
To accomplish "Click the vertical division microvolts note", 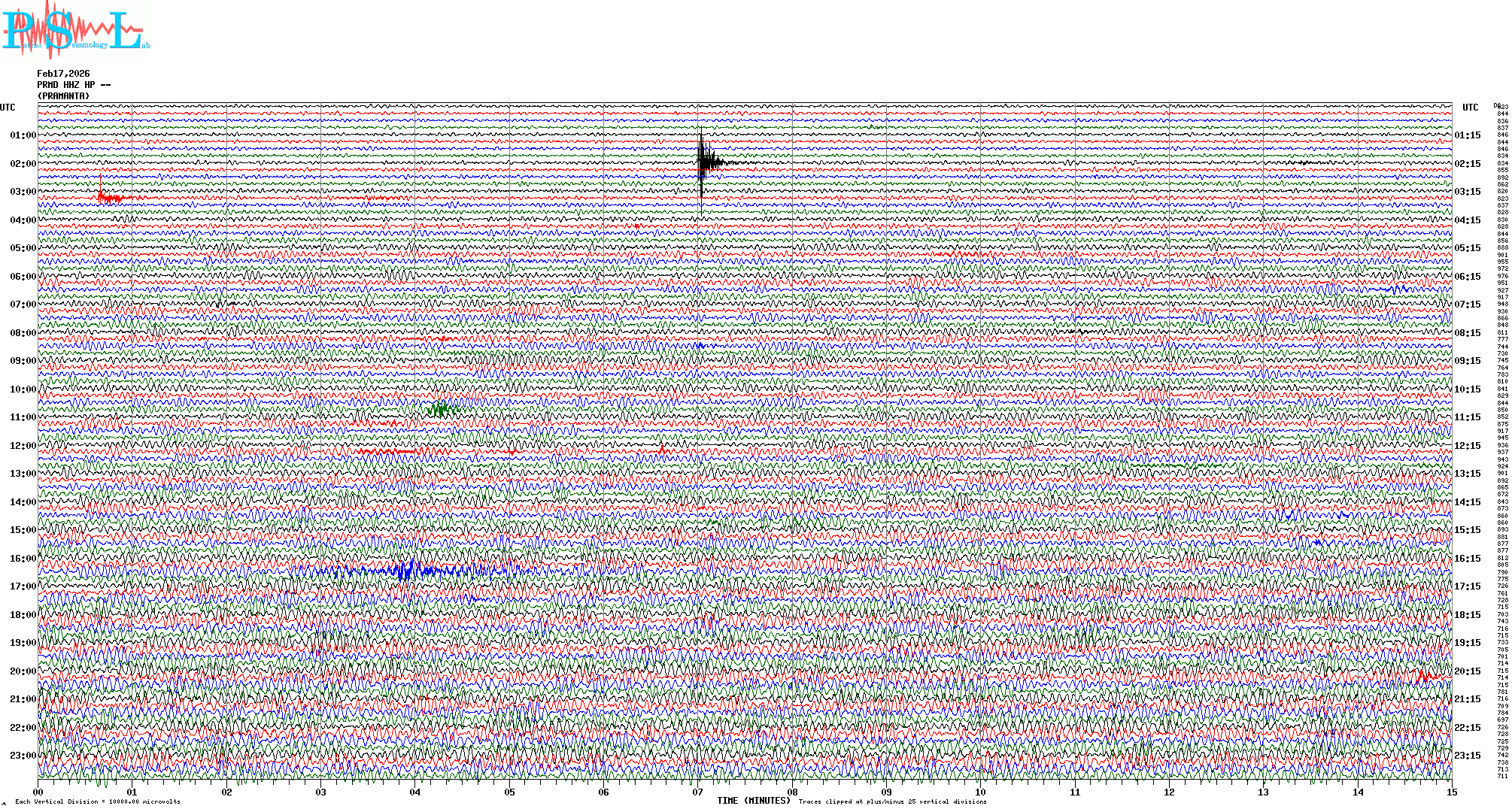I will click(98, 802).
